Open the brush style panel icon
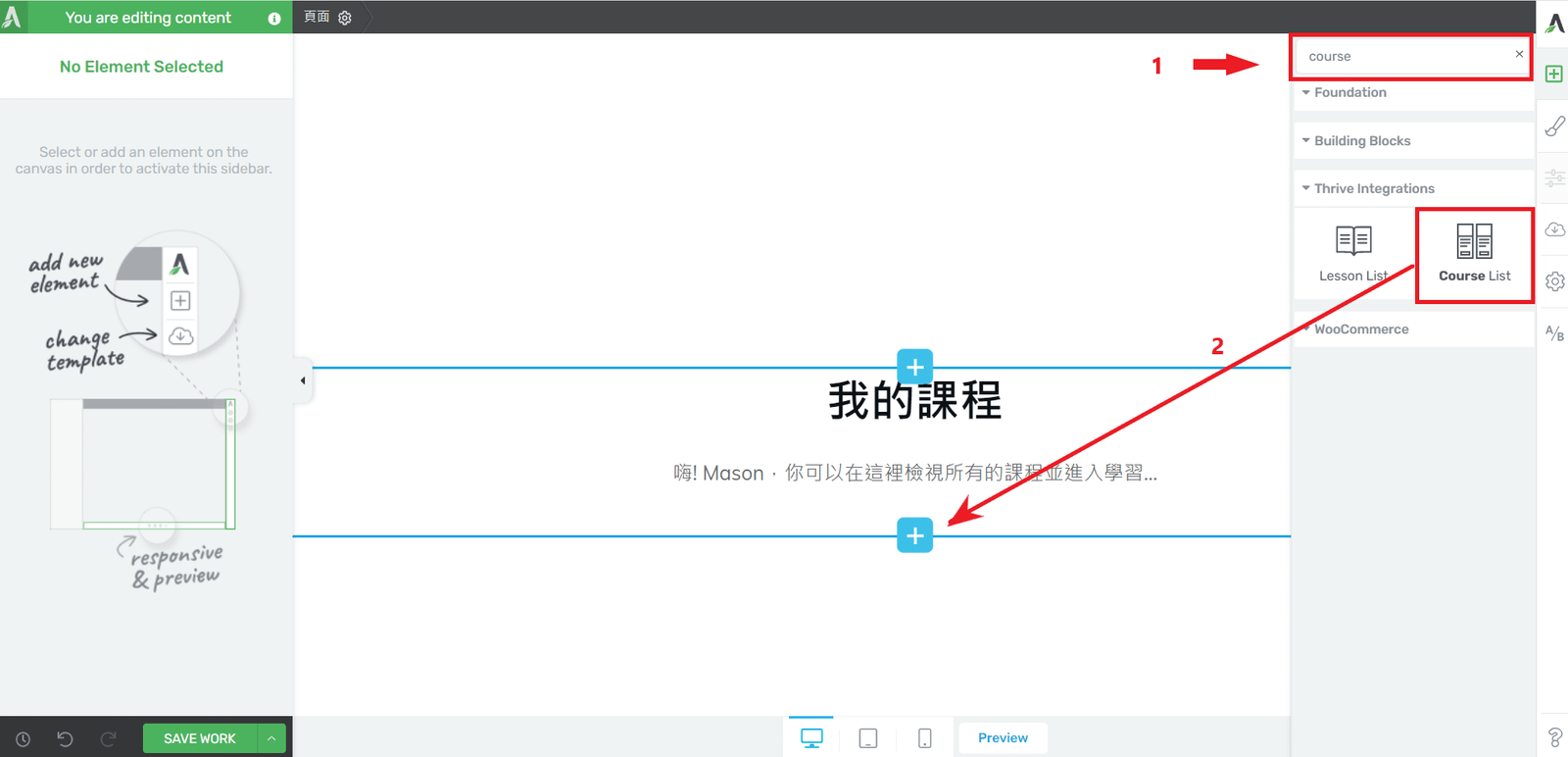Viewport: 1568px width, 757px height. pos(1554,126)
